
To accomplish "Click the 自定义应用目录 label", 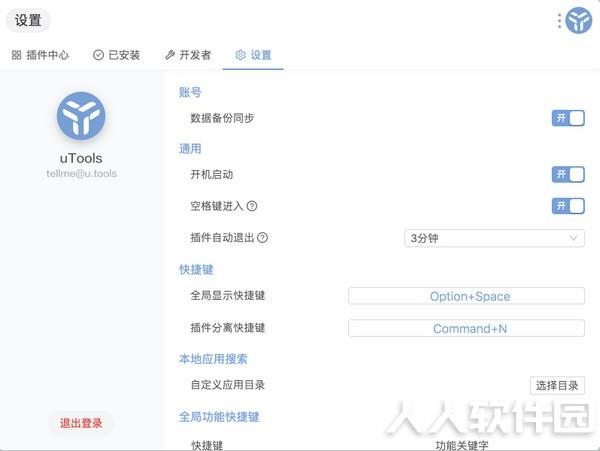I will (x=228, y=385).
